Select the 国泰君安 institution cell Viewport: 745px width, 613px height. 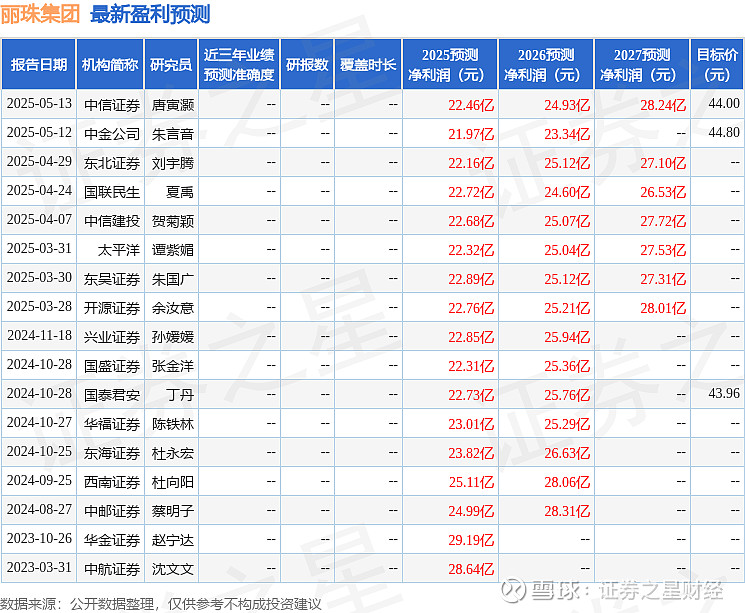(112, 395)
